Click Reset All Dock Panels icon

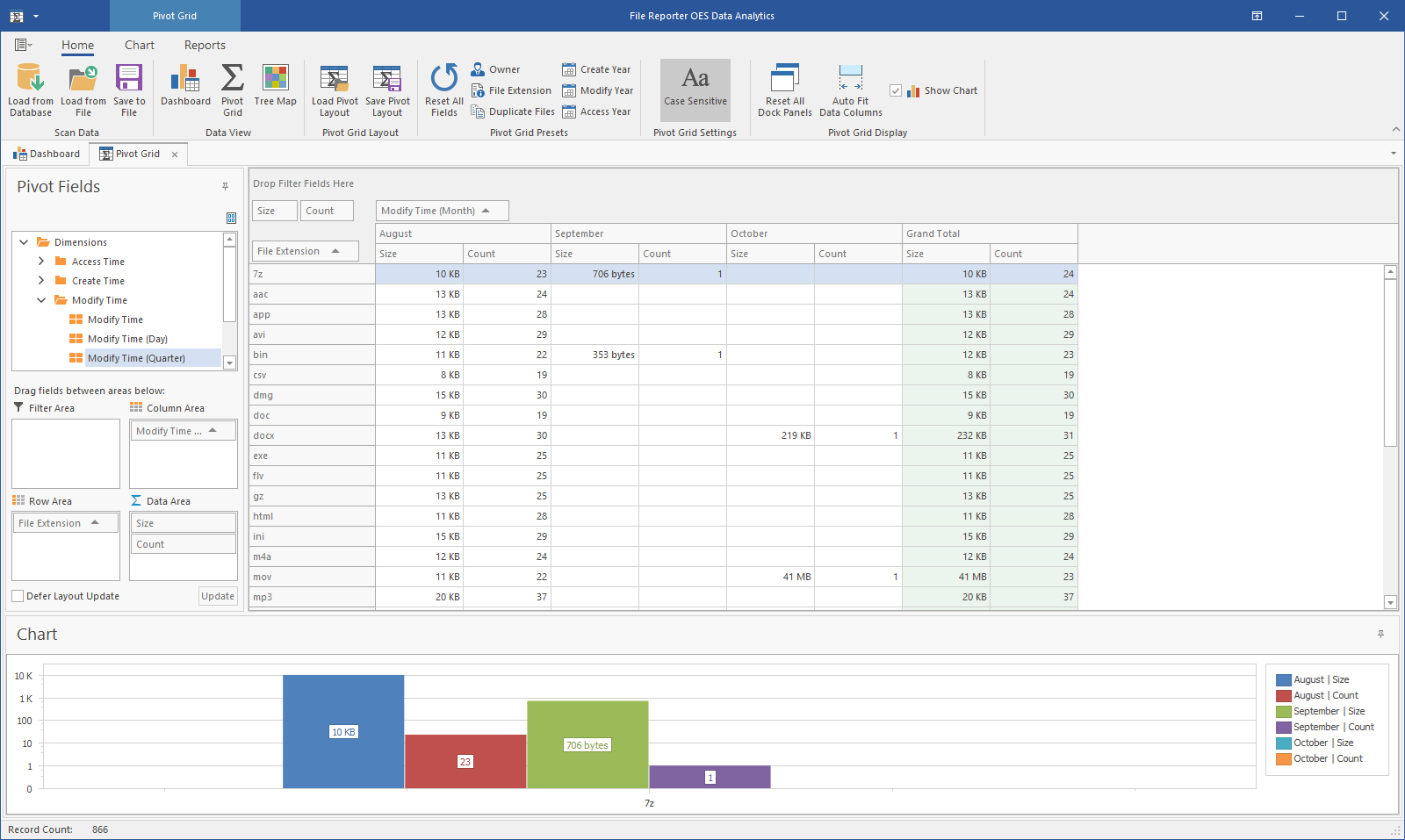coord(784,79)
